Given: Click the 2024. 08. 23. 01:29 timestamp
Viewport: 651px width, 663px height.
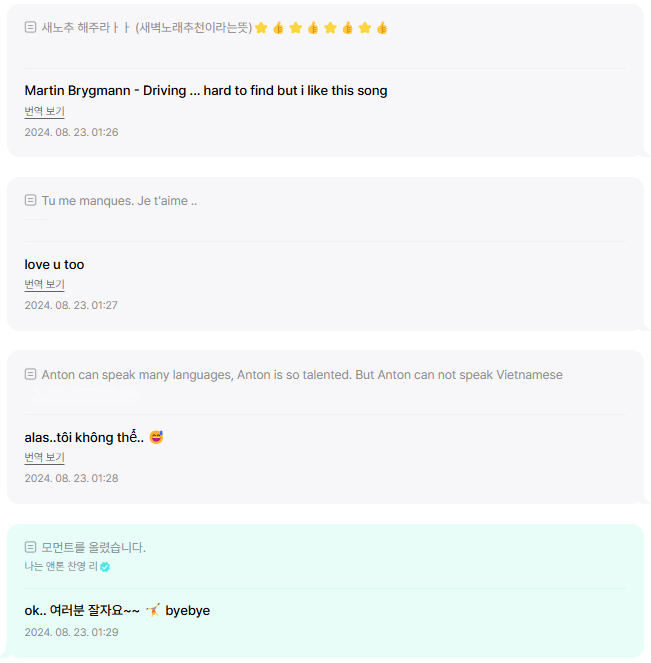Looking at the screenshot, I should (71, 632).
